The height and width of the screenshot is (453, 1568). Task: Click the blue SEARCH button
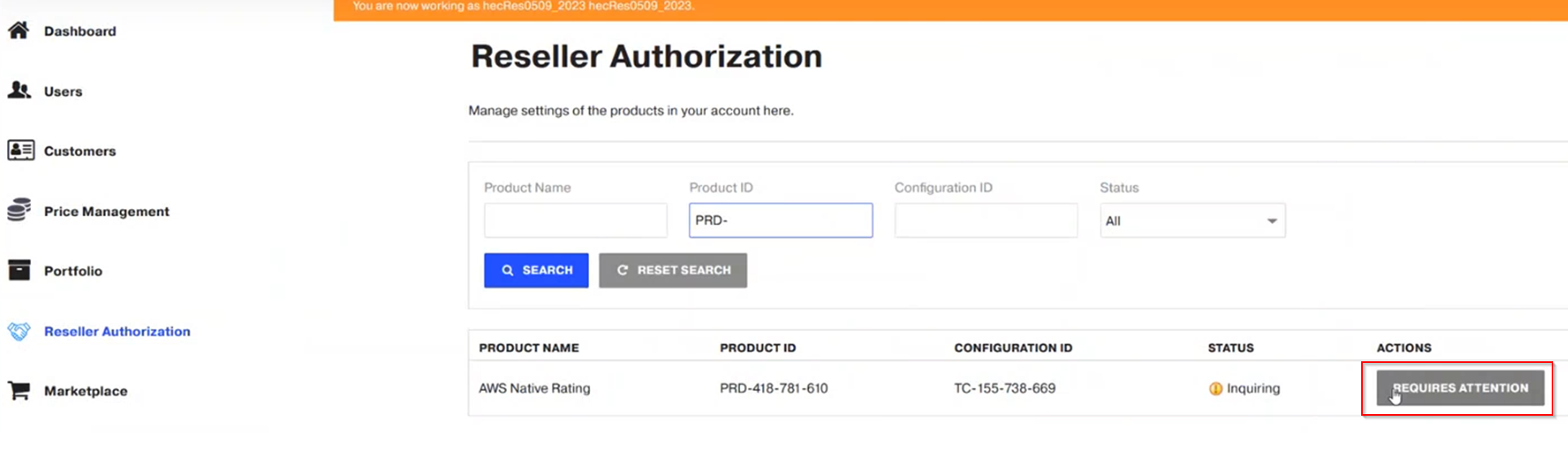coord(536,270)
